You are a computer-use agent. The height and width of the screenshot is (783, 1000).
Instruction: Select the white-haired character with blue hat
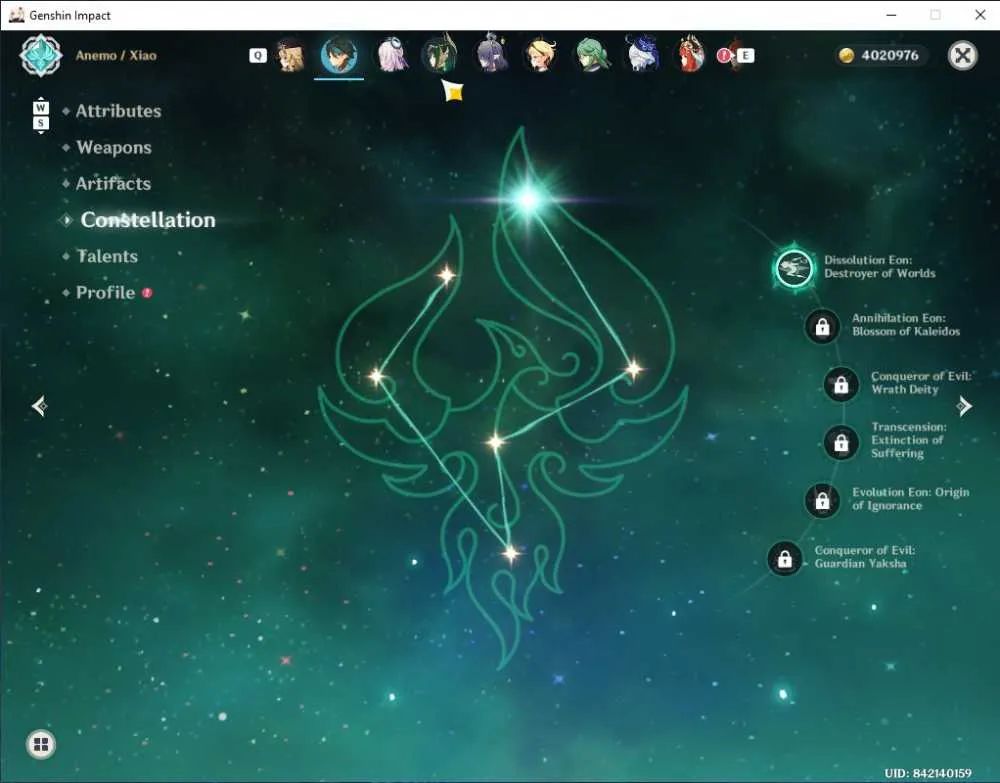click(642, 55)
